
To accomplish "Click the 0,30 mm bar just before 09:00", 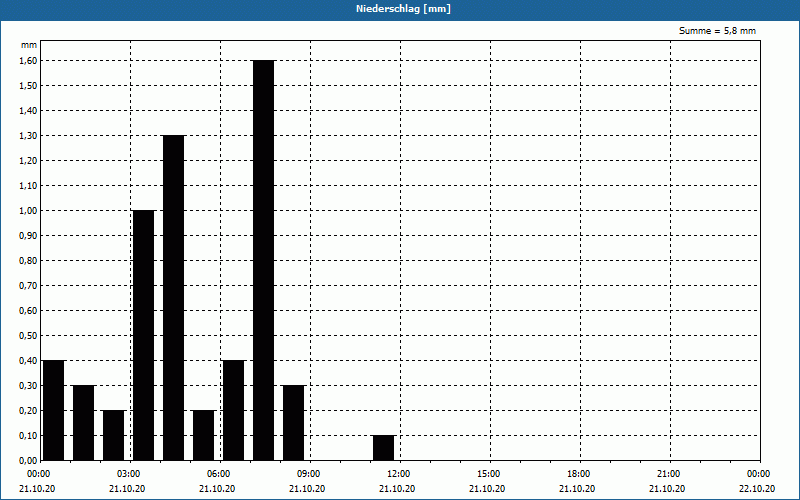I will coord(293,423).
